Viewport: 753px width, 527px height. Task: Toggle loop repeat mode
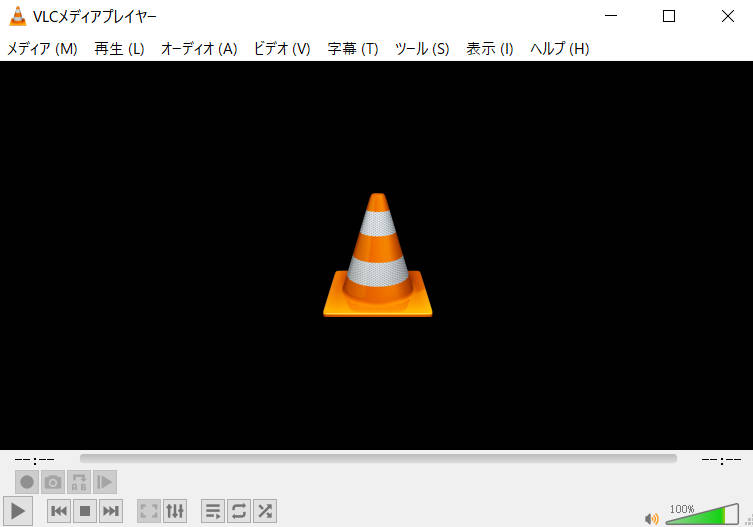coord(239,511)
